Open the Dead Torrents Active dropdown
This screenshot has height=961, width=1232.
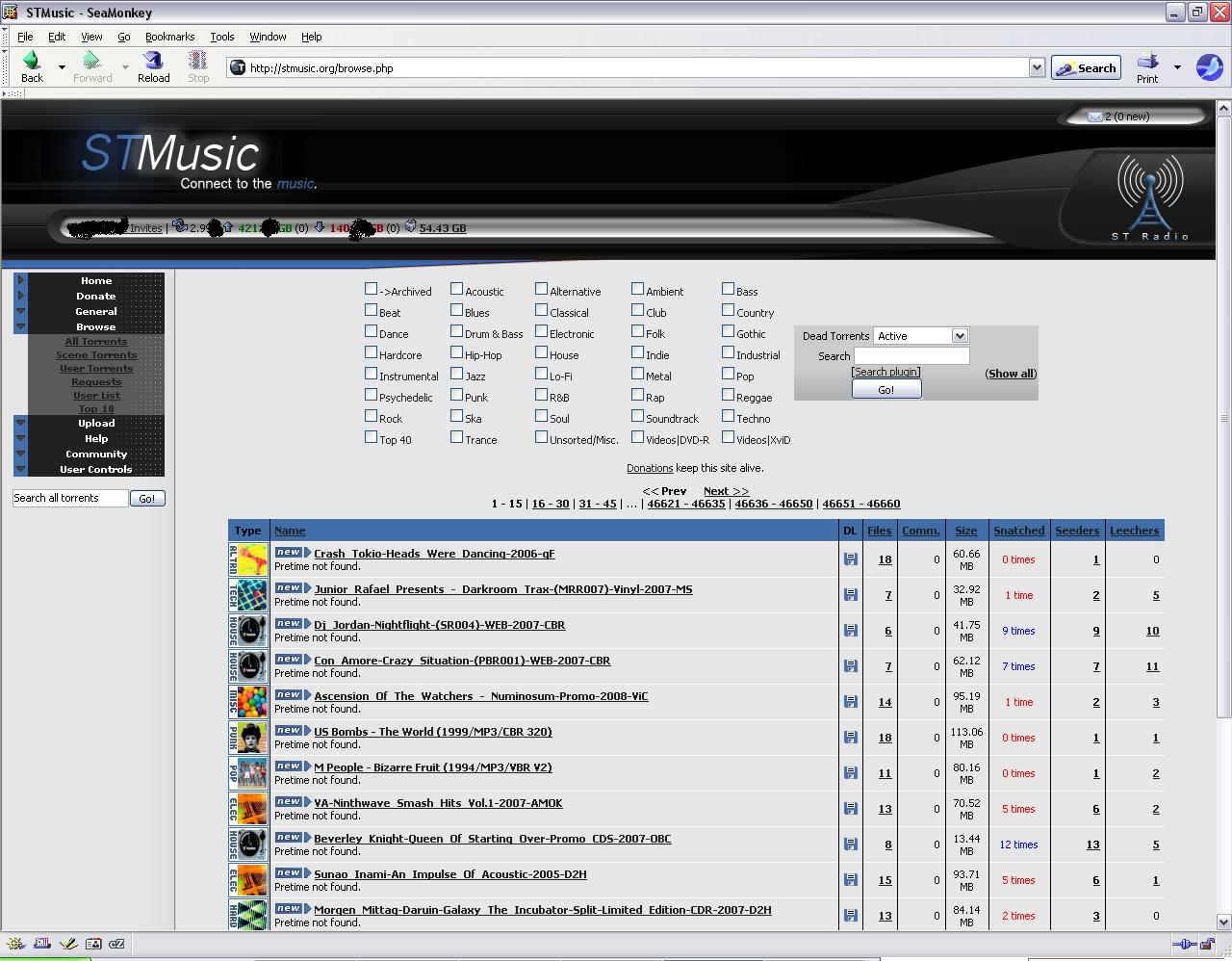pos(921,336)
